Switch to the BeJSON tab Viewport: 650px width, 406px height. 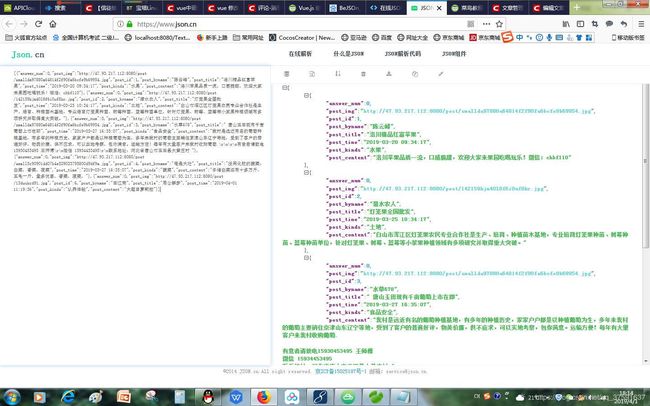click(344, 8)
